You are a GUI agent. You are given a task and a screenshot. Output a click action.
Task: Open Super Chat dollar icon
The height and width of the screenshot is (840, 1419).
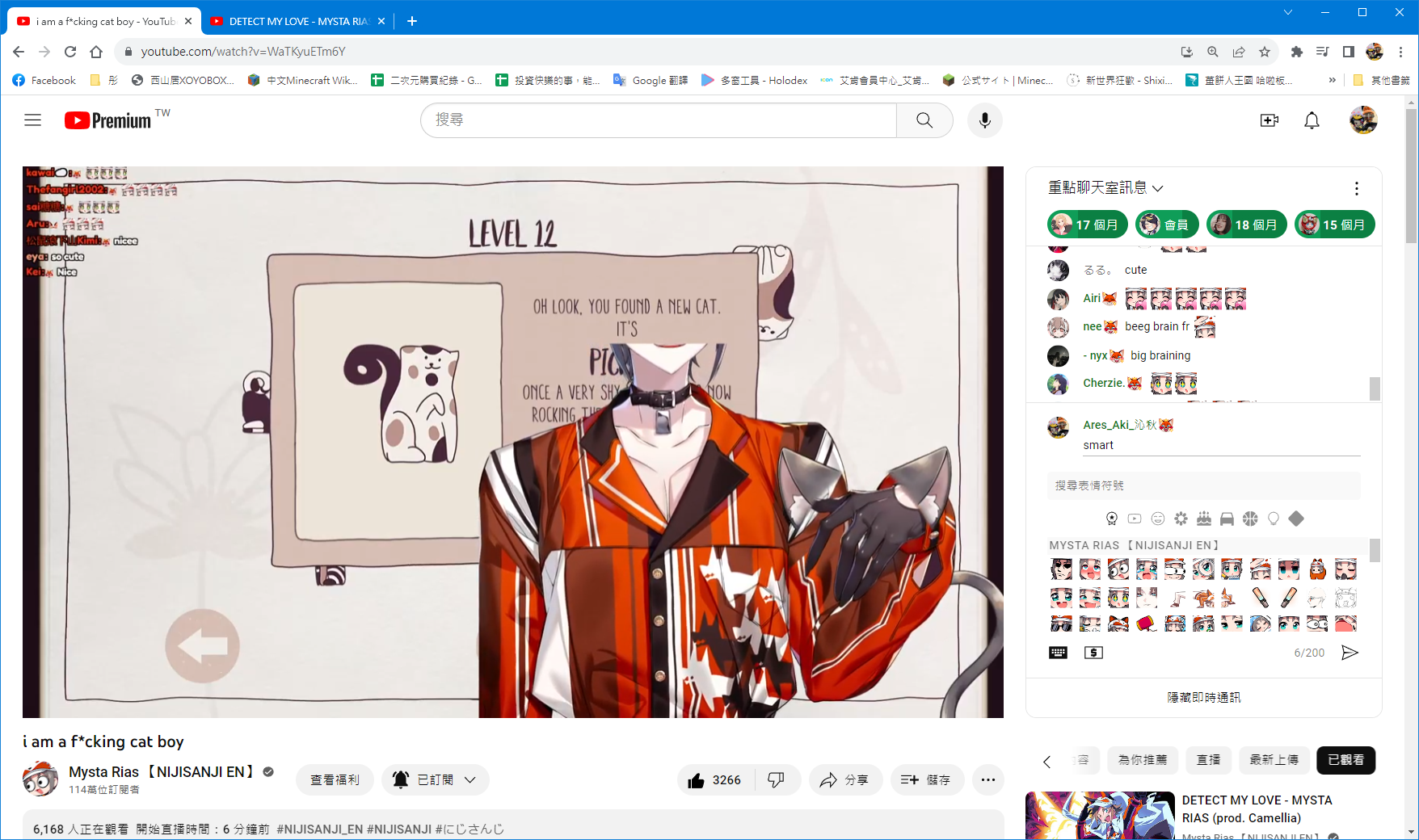(x=1093, y=653)
